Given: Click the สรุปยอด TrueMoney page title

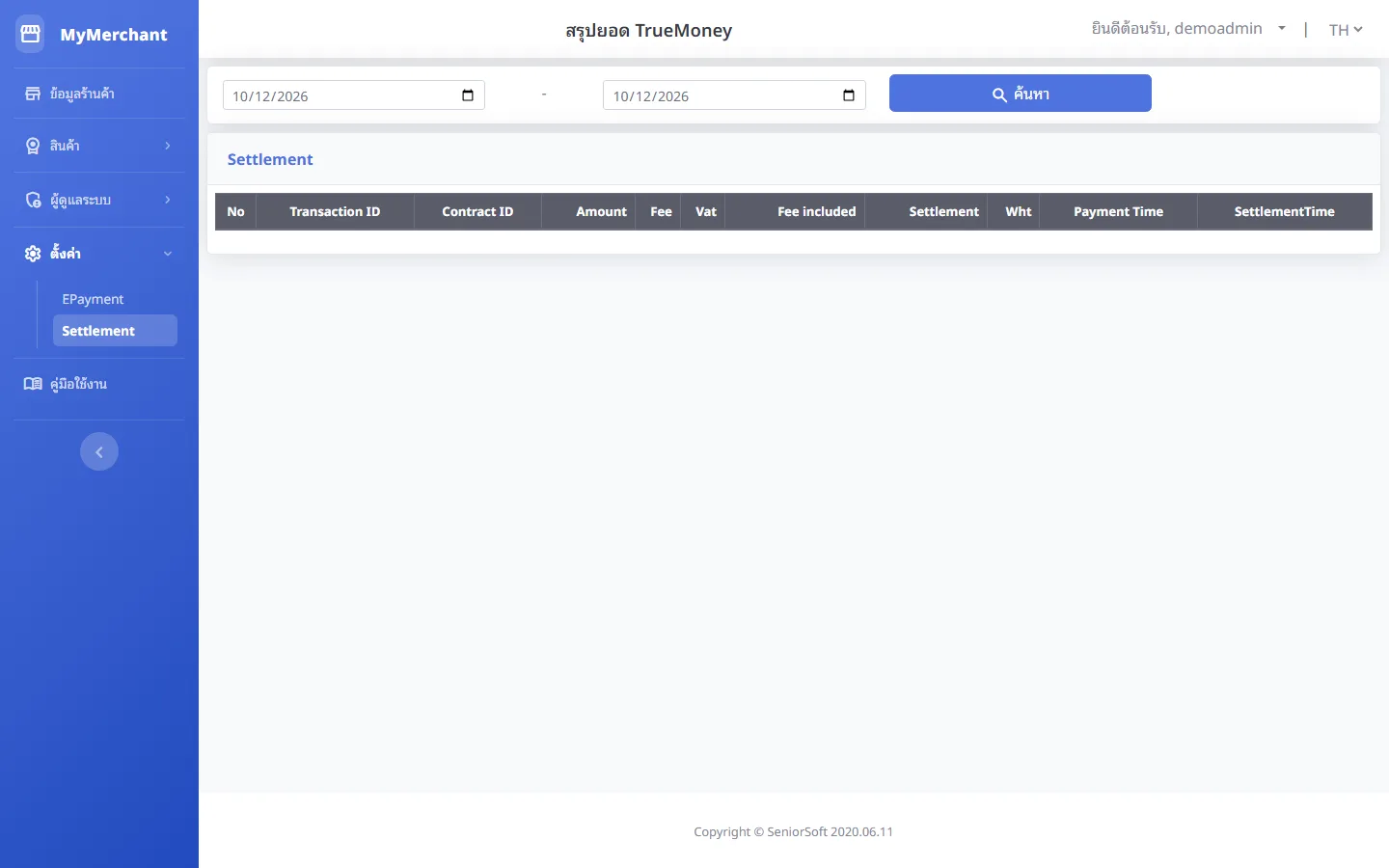Looking at the screenshot, I should tap(649, 31).
